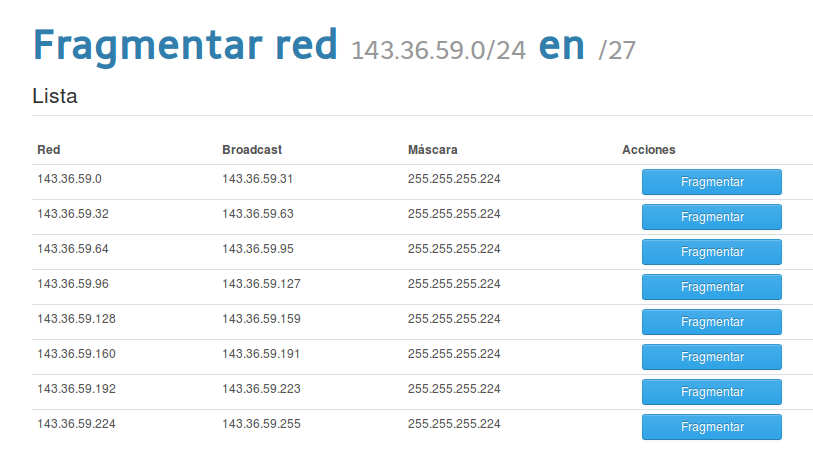Click the Lista section heading

pyautogui.click(x=55, y=97)
